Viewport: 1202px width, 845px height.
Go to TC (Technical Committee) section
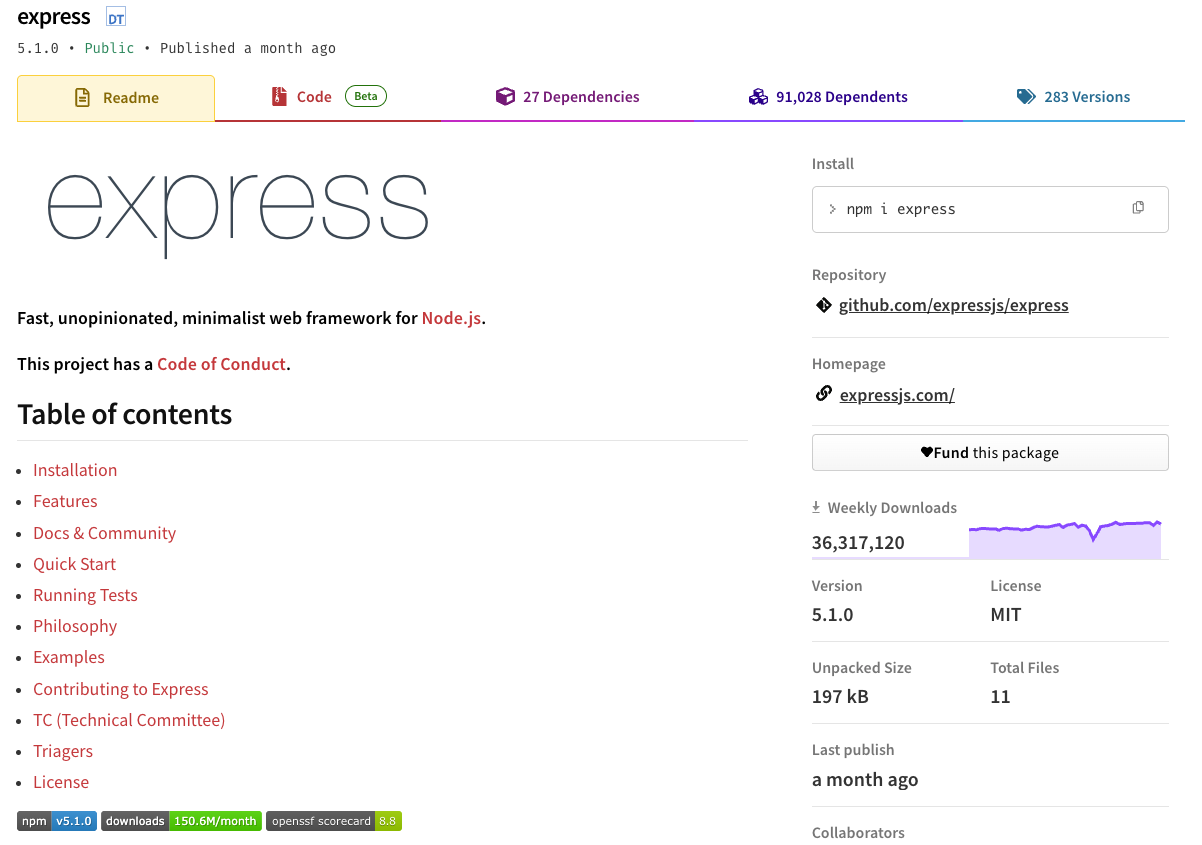pos(129,720)
